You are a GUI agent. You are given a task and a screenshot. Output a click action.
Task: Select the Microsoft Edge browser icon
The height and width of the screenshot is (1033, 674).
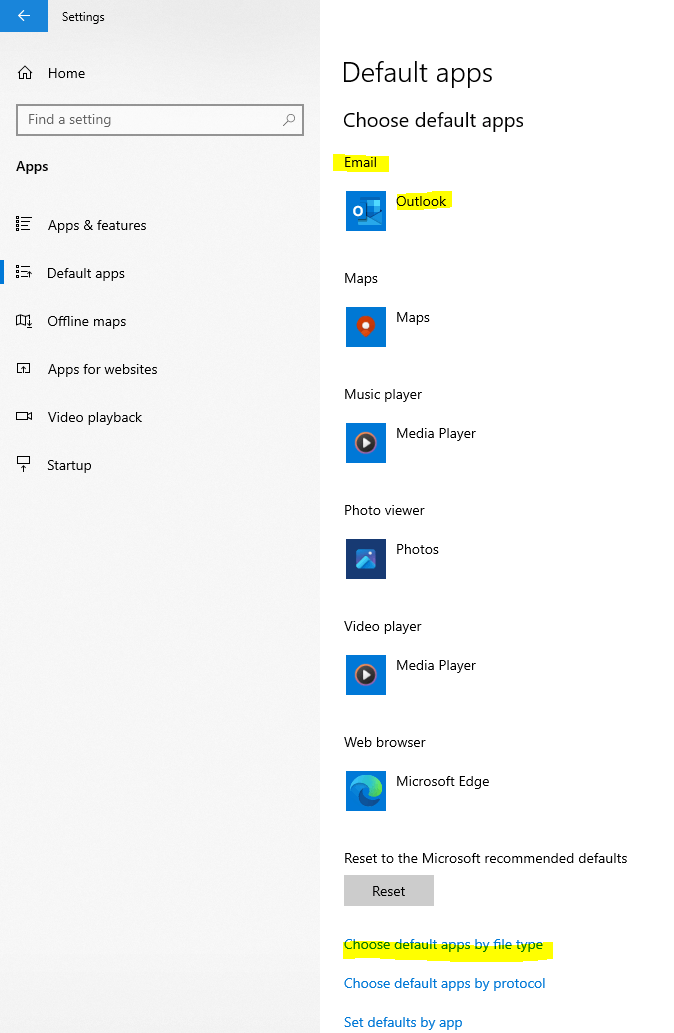(365, 791)
